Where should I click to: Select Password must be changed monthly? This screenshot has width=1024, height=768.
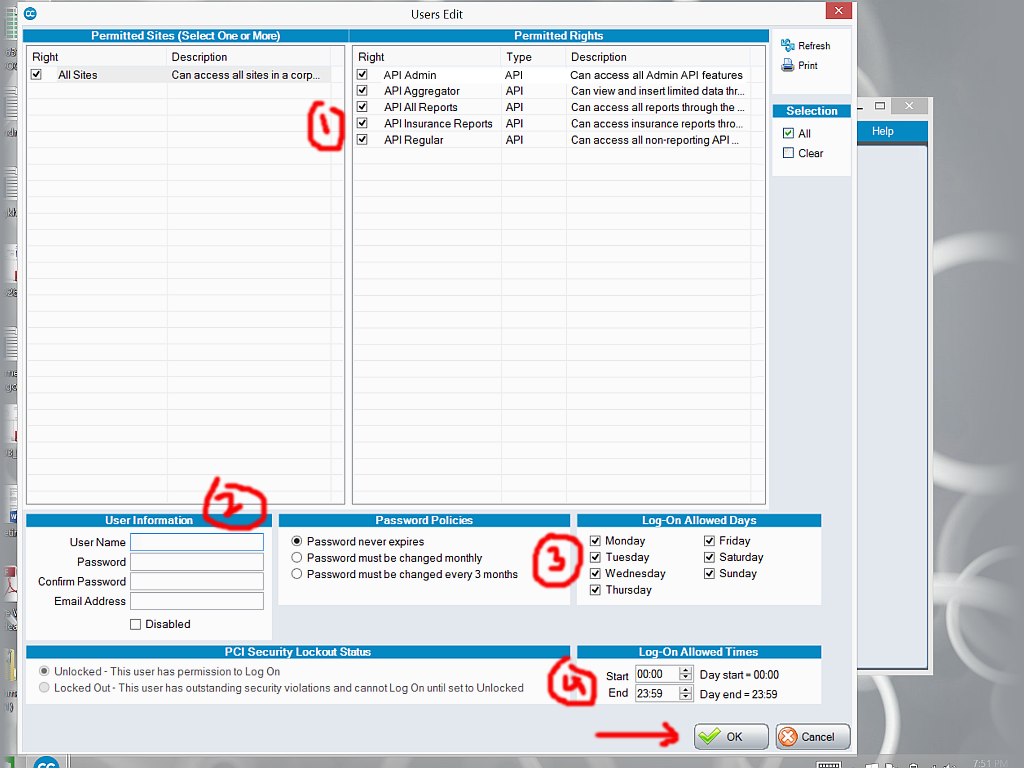[297, 558]
